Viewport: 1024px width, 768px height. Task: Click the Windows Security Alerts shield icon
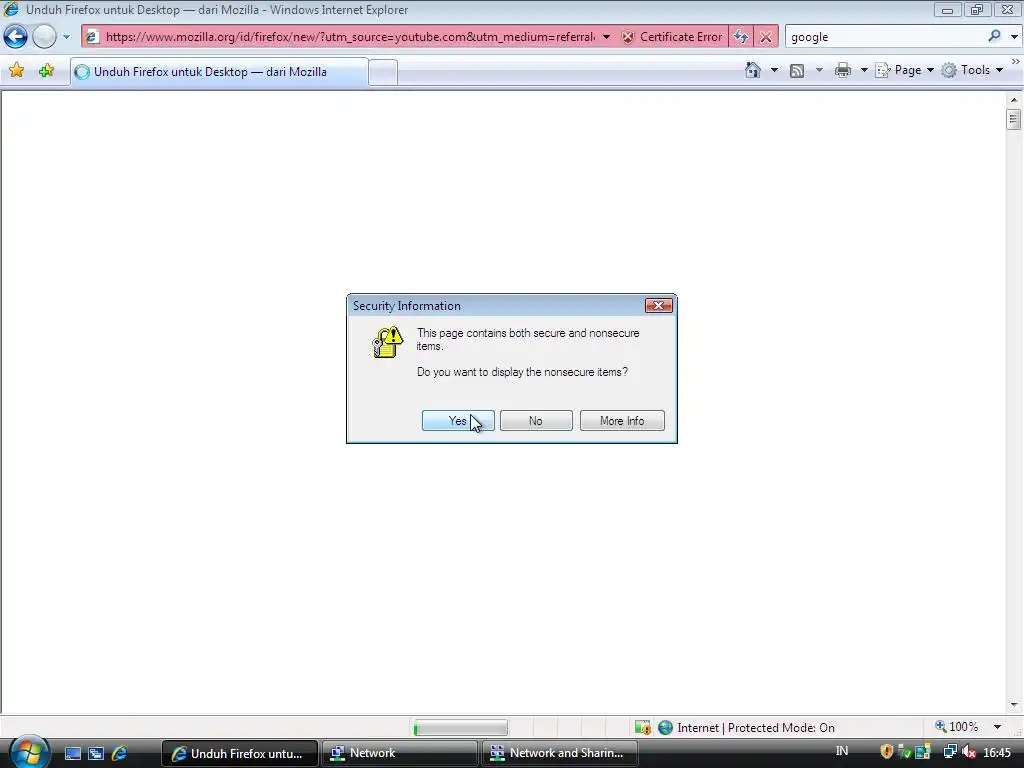coord(886,752)
